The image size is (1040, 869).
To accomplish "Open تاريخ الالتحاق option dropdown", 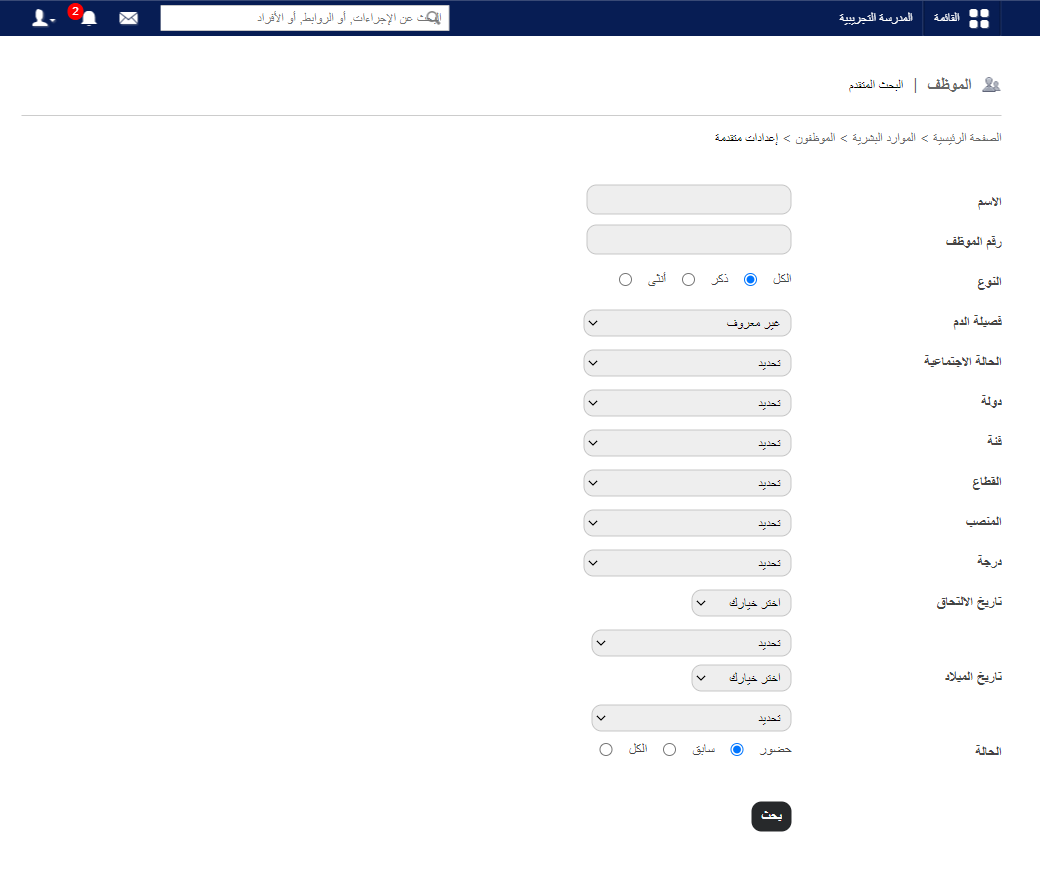I will 742,603.
